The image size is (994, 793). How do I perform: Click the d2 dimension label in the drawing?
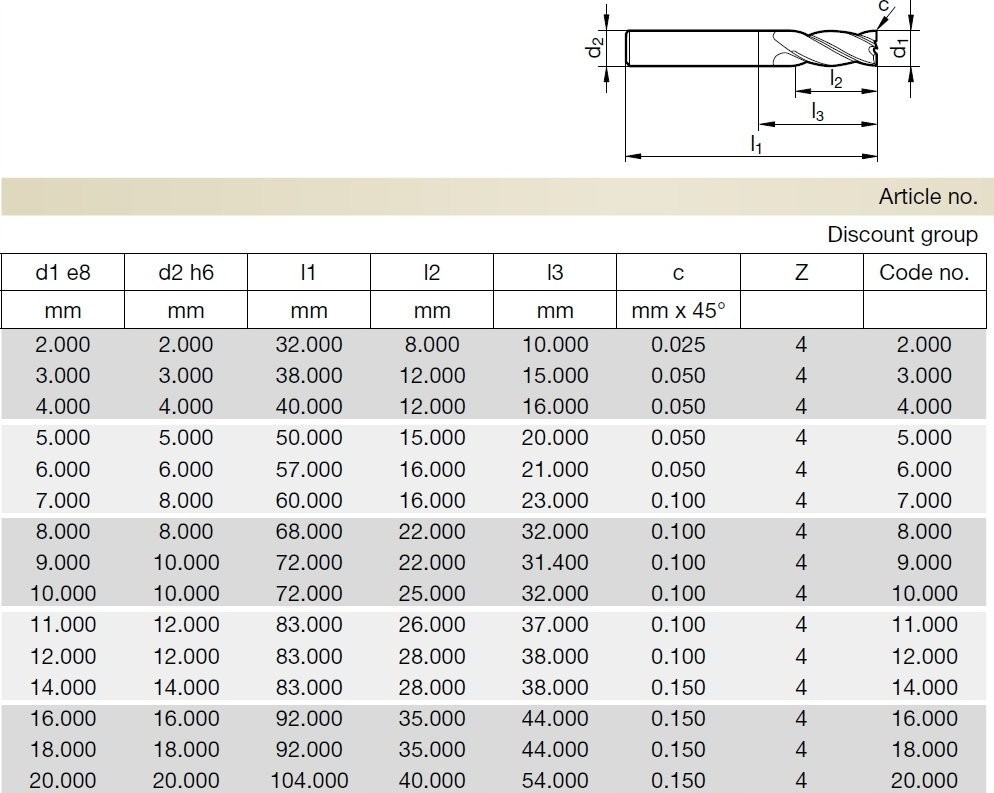596,47
